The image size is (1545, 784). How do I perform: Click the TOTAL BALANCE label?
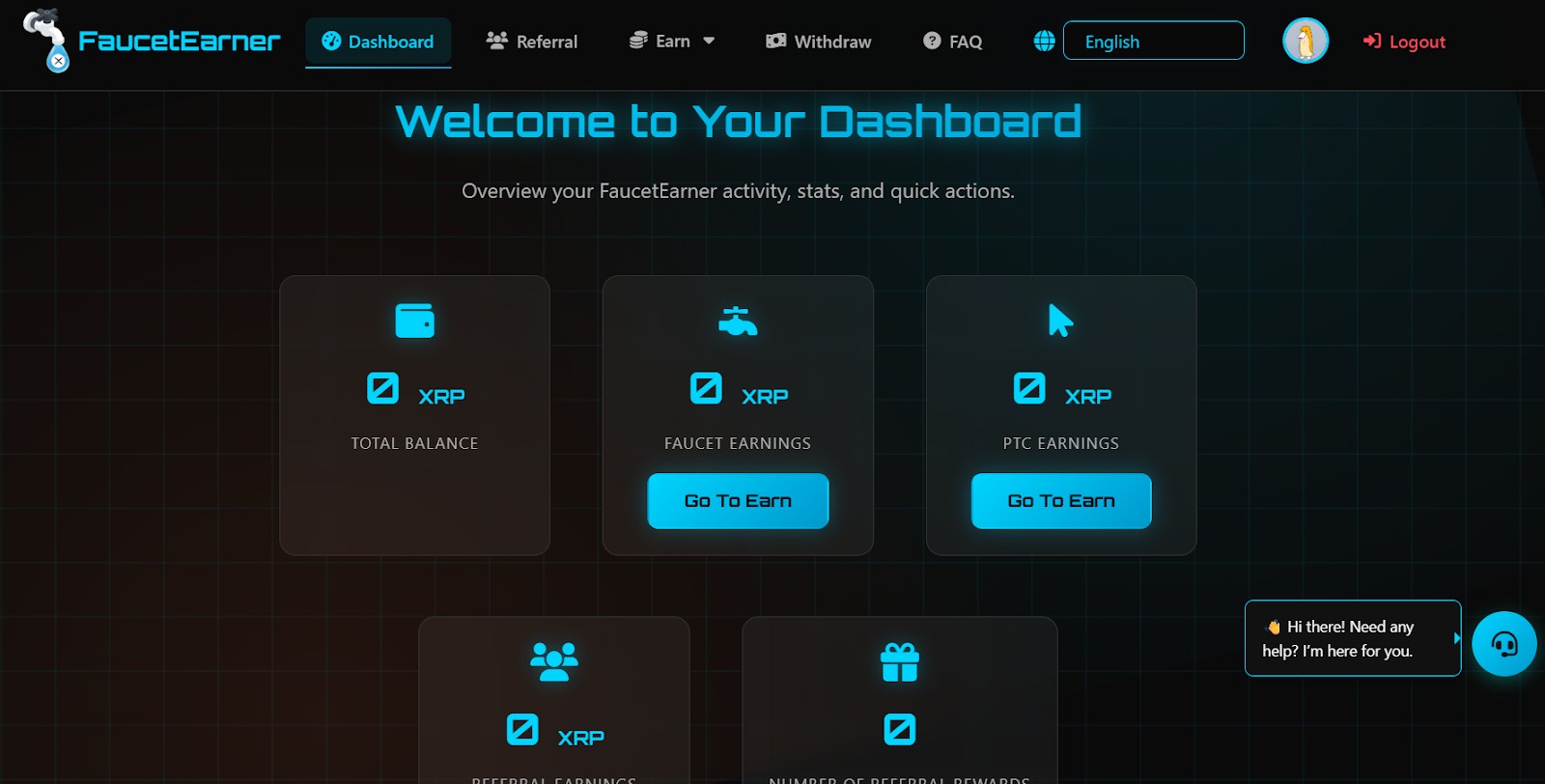click(415, 443)
